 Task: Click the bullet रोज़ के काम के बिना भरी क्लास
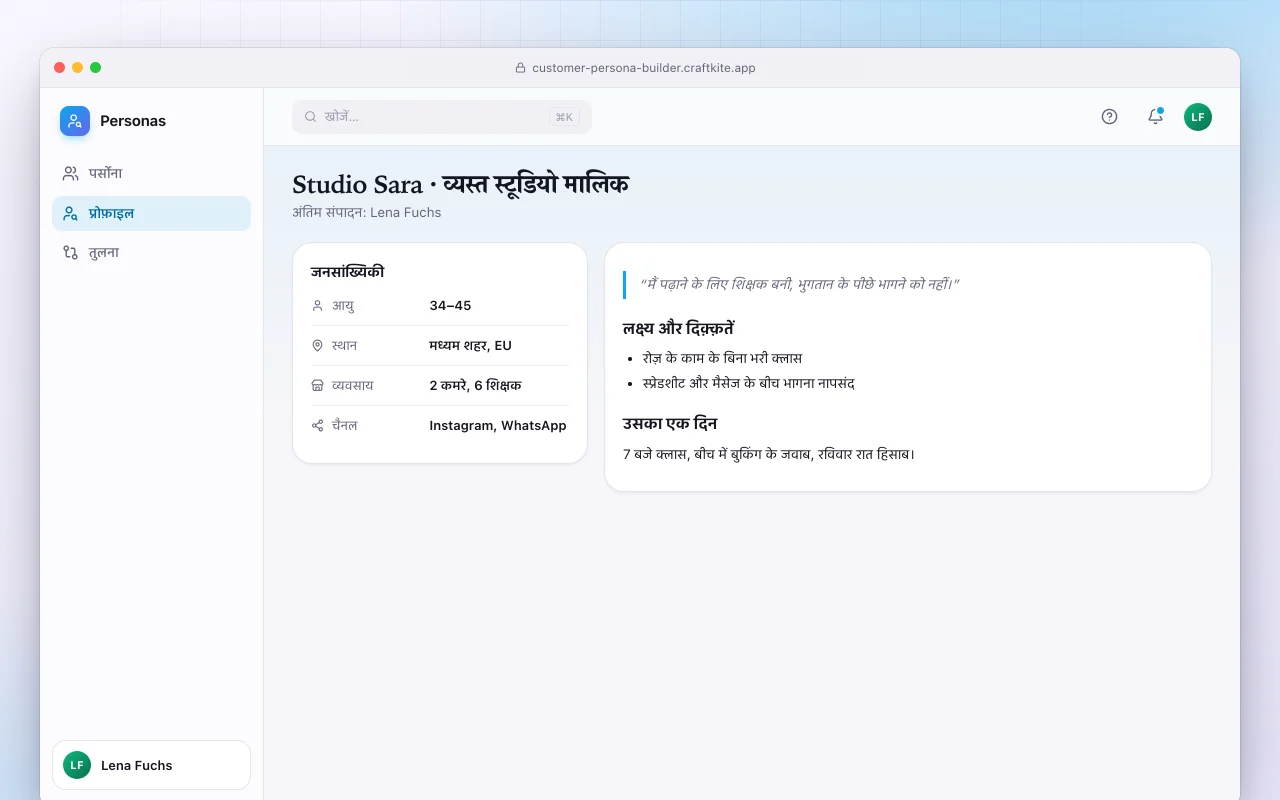[x=722, y=358]
